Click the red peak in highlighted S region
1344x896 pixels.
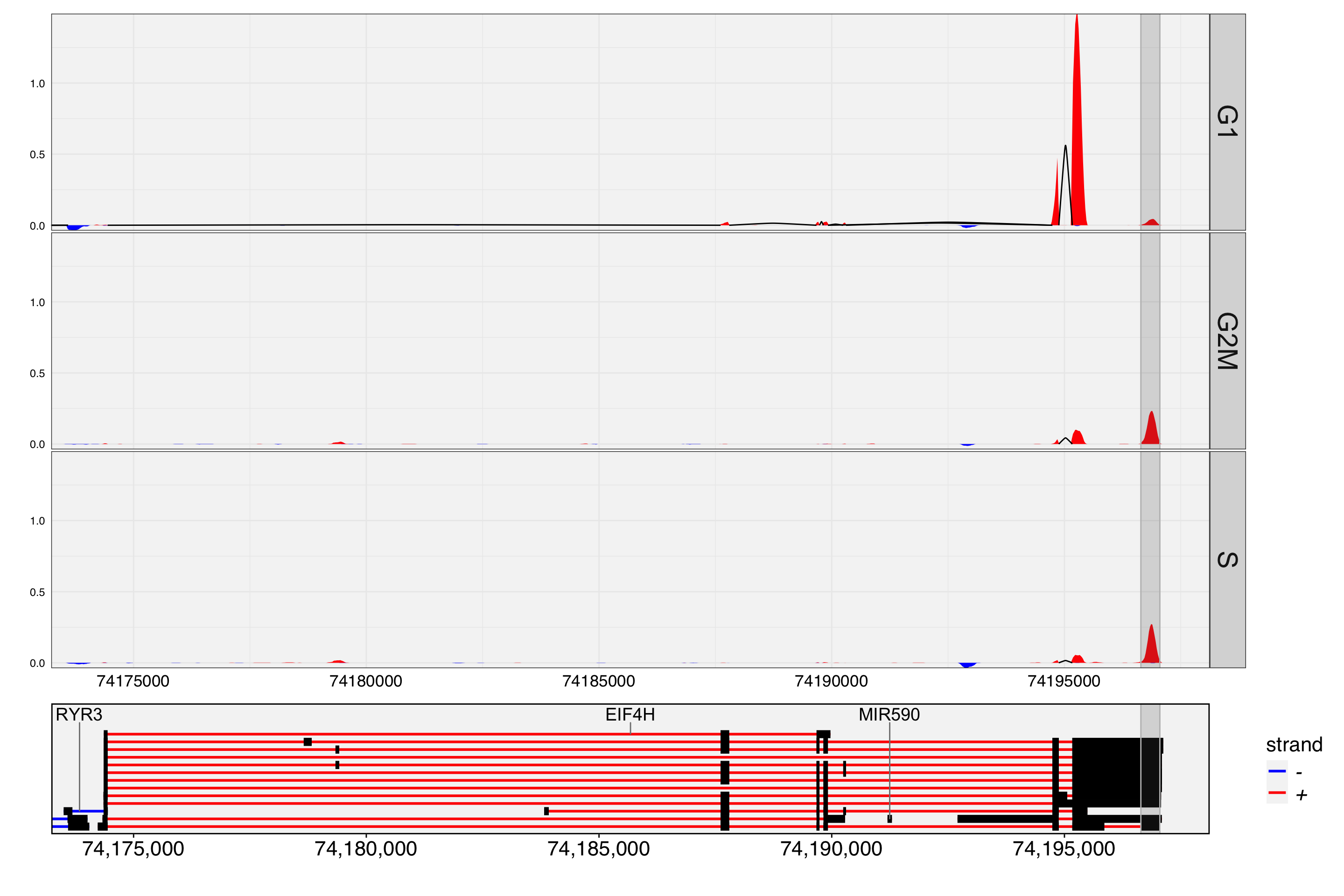[x=1151, y=644]
